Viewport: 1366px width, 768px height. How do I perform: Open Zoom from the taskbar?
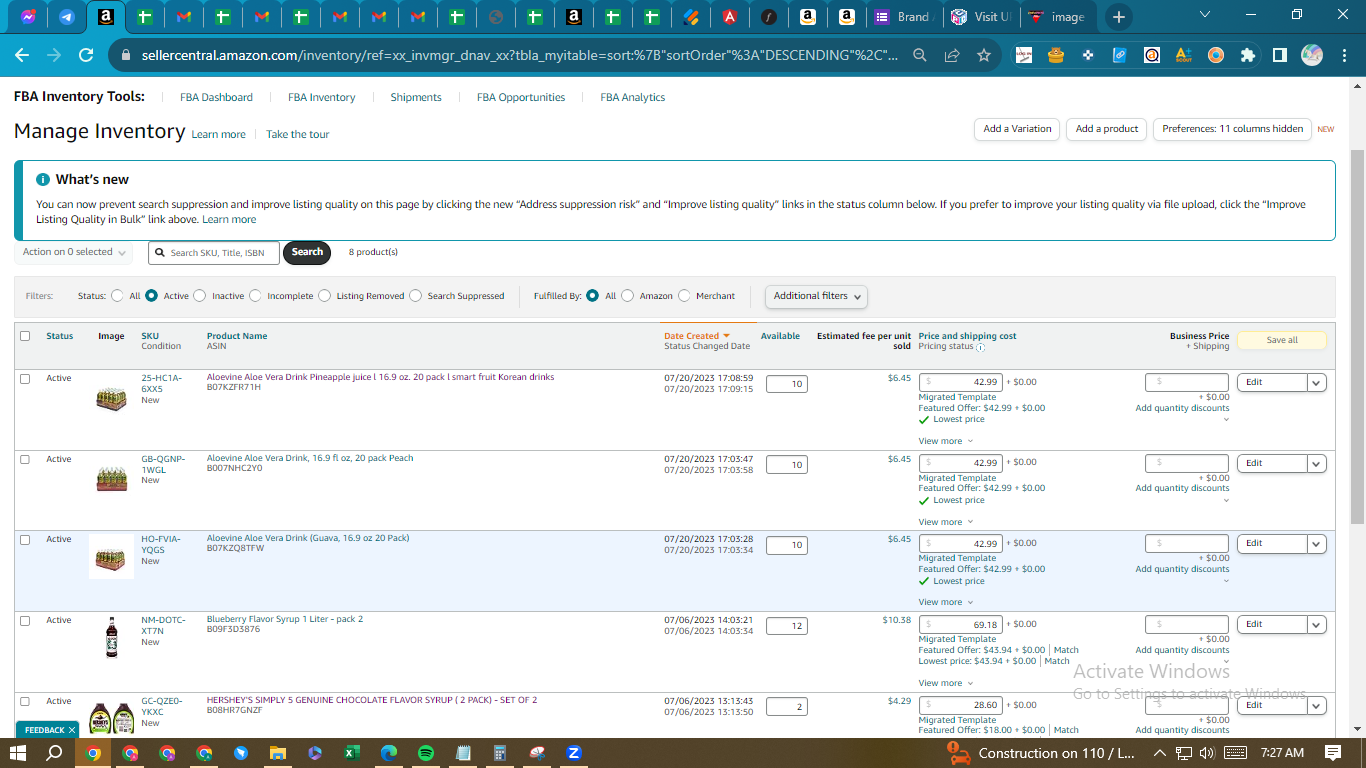(574, 753)
